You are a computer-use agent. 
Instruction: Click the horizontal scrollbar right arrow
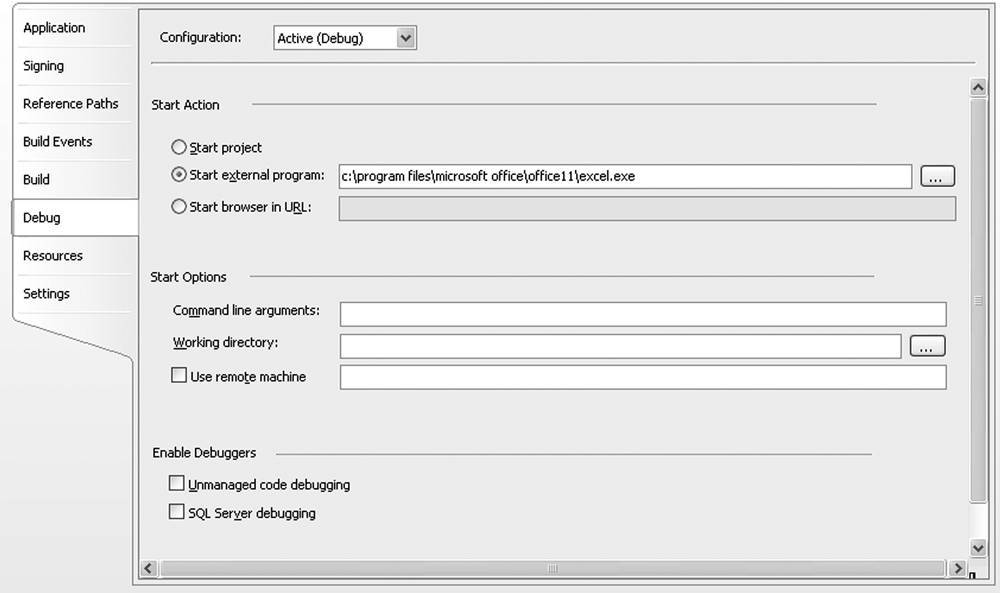click(x=957, y=567)
